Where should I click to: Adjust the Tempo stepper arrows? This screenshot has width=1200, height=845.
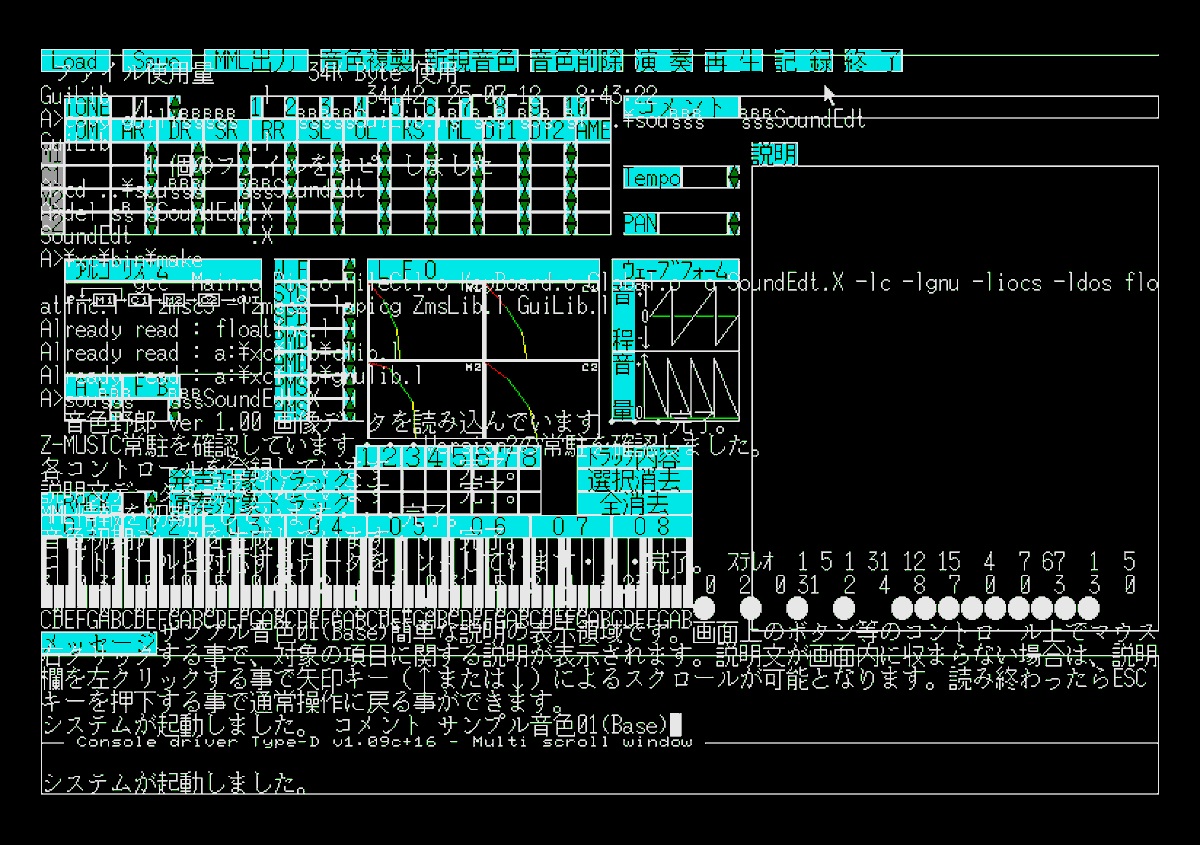[733, 178]
